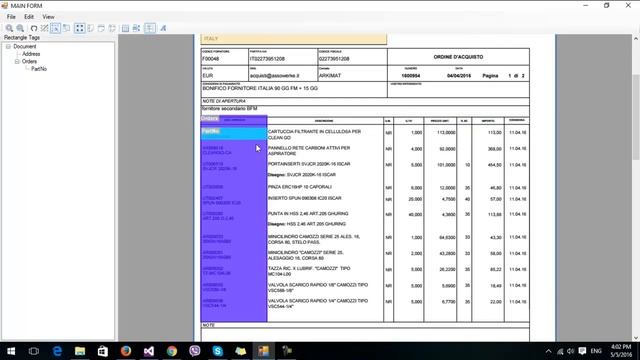Click the highlighted PartNo rectangle on document

pos(234,133)
